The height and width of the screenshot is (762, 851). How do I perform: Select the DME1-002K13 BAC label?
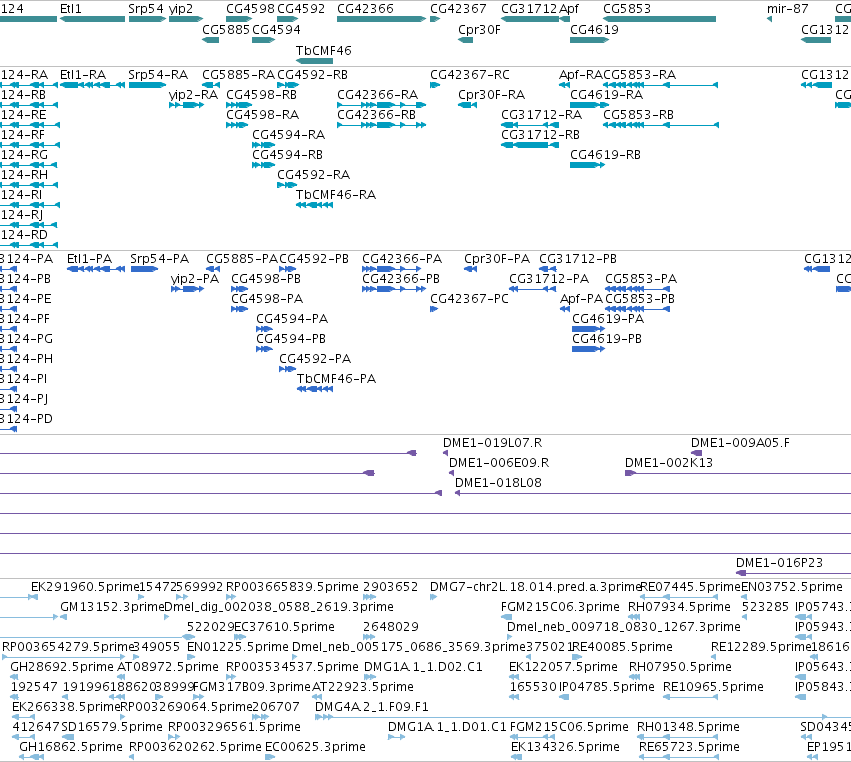(669, 463)
